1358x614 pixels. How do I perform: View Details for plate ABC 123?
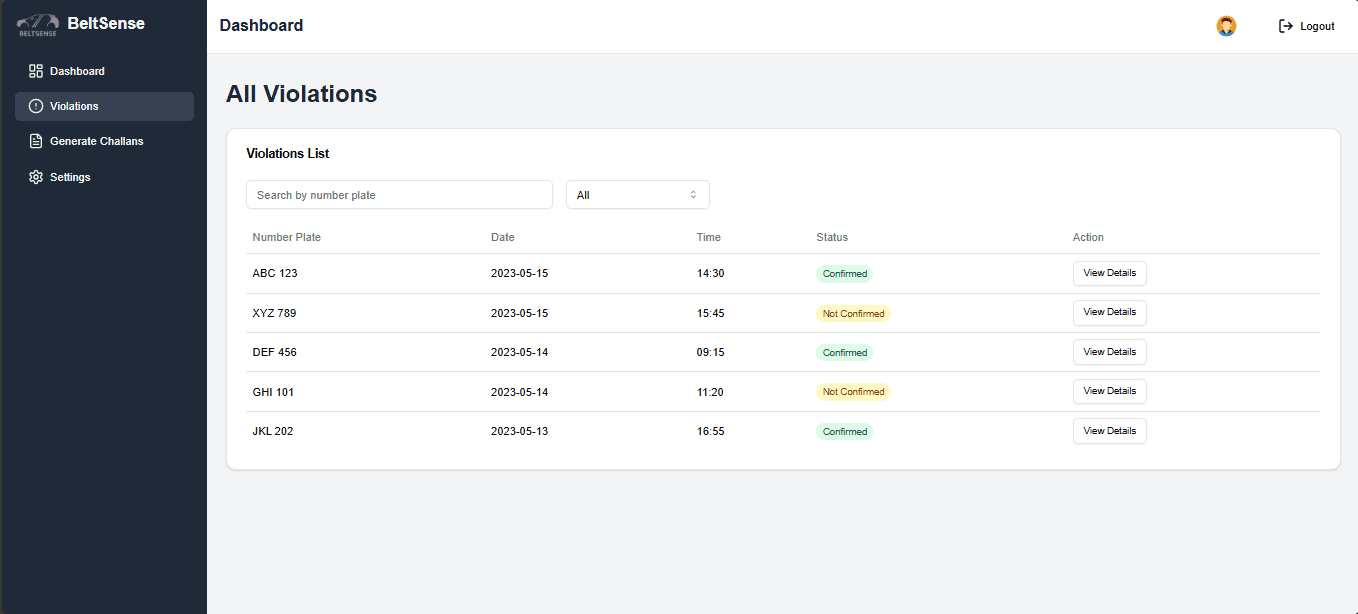pyautogui.click(x=1109, y=273)
